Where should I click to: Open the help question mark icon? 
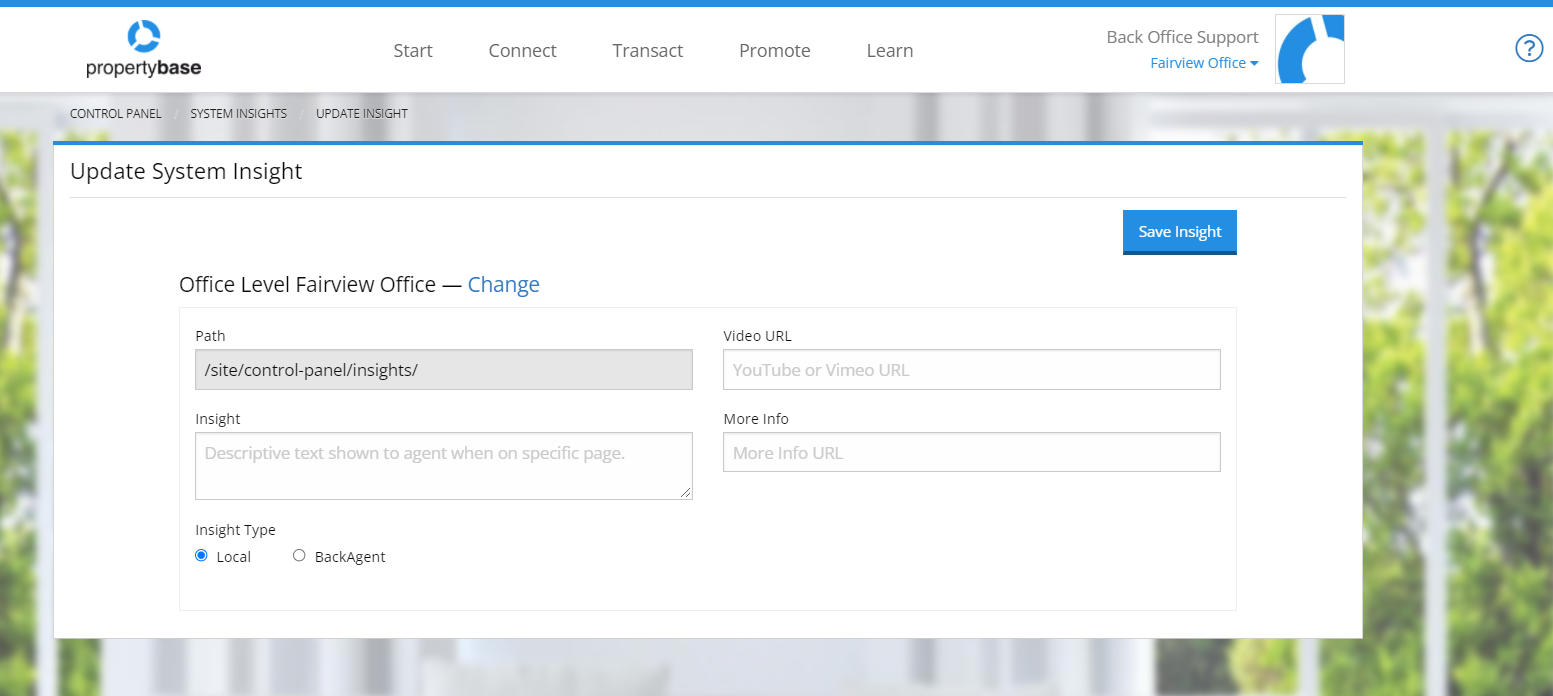click(x=1528, y=48)
